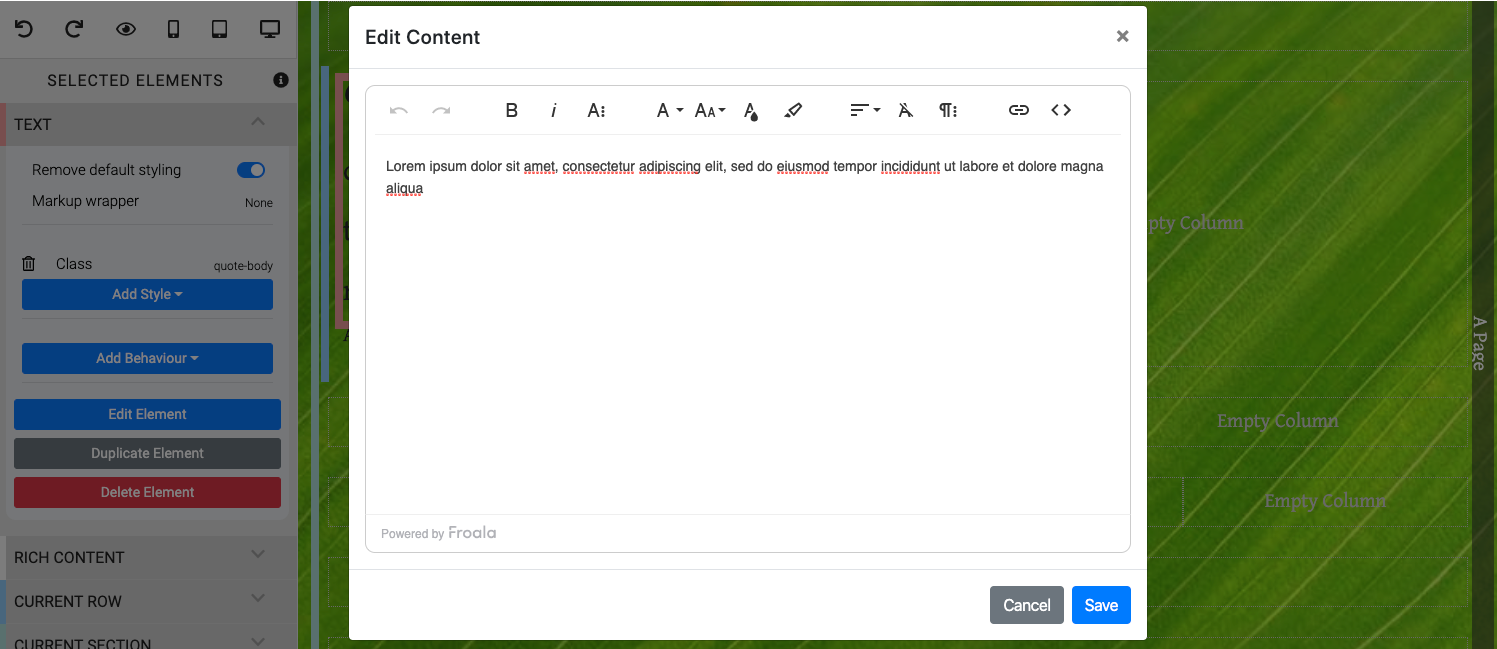Open the font family dropdown
Viewport: 1497px width, 649px height.
click(669, 110)
